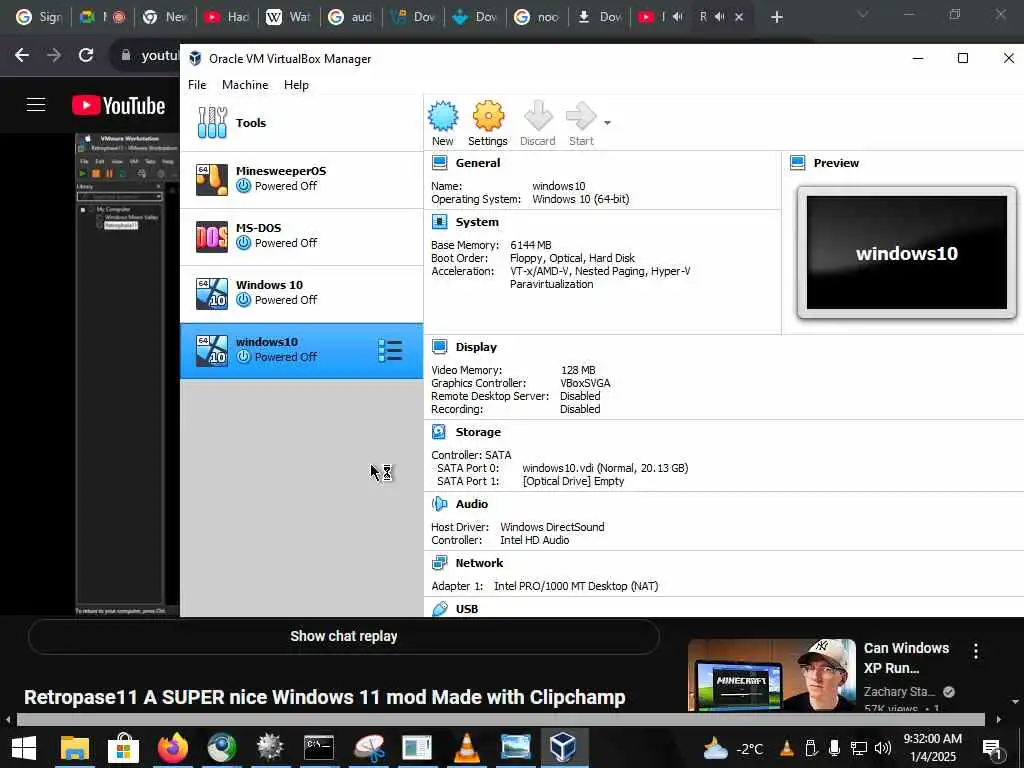Open the File menu
The width and height of the screenshot is (1024, 768).
197,85
